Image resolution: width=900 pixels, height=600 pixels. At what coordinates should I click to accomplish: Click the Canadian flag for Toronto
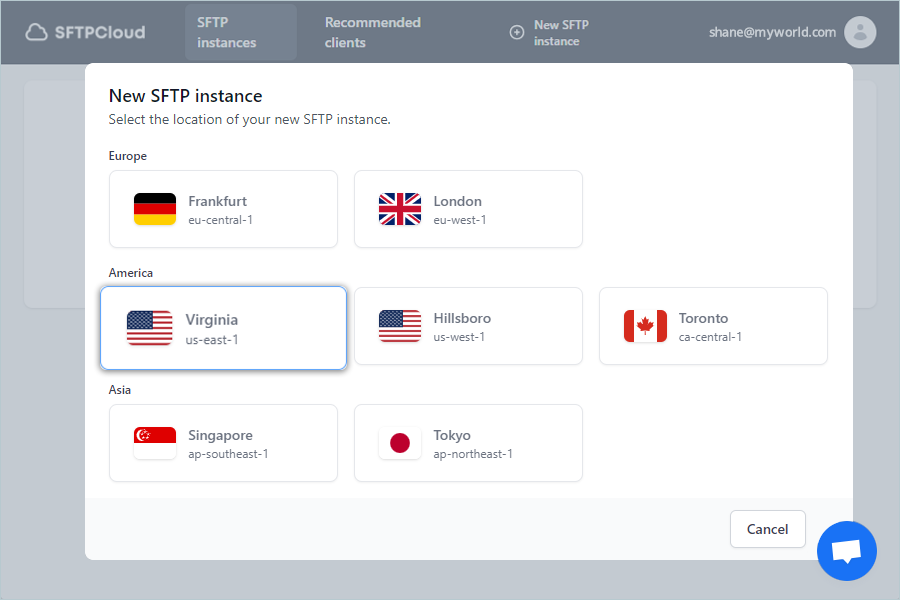(645, 326)
